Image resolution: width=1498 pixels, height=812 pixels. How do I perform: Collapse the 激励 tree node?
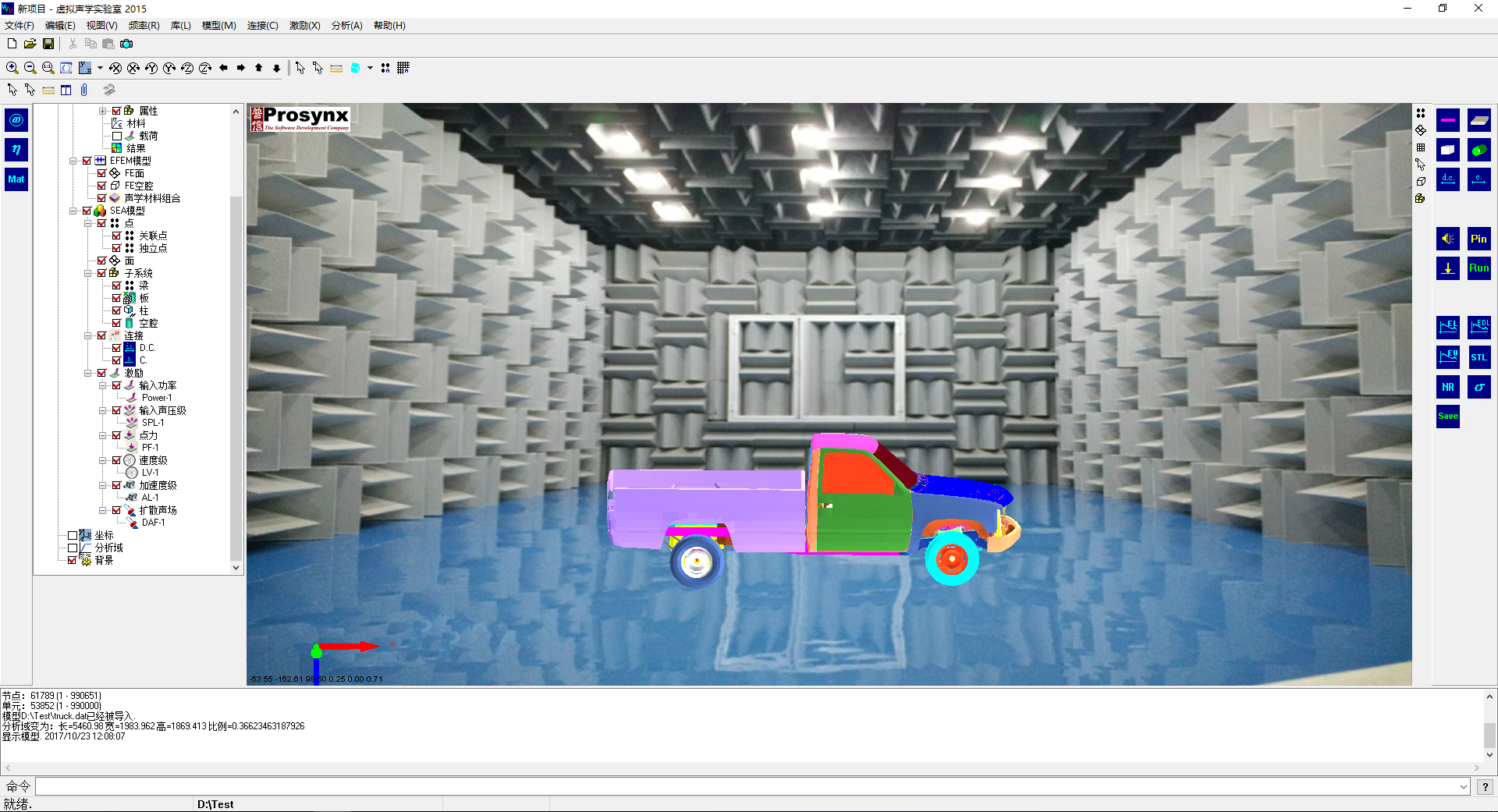pyautogui.click(x=88, y=373)
